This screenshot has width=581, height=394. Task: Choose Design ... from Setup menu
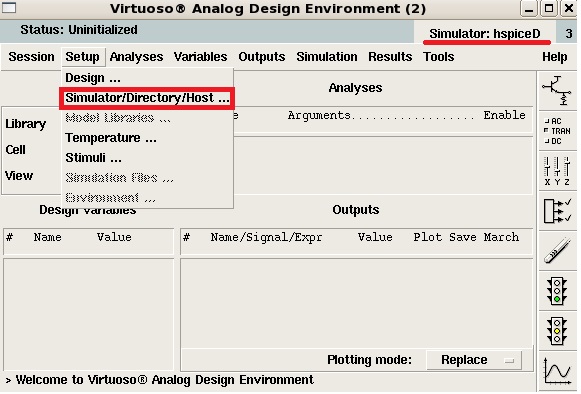click(147, 78)
